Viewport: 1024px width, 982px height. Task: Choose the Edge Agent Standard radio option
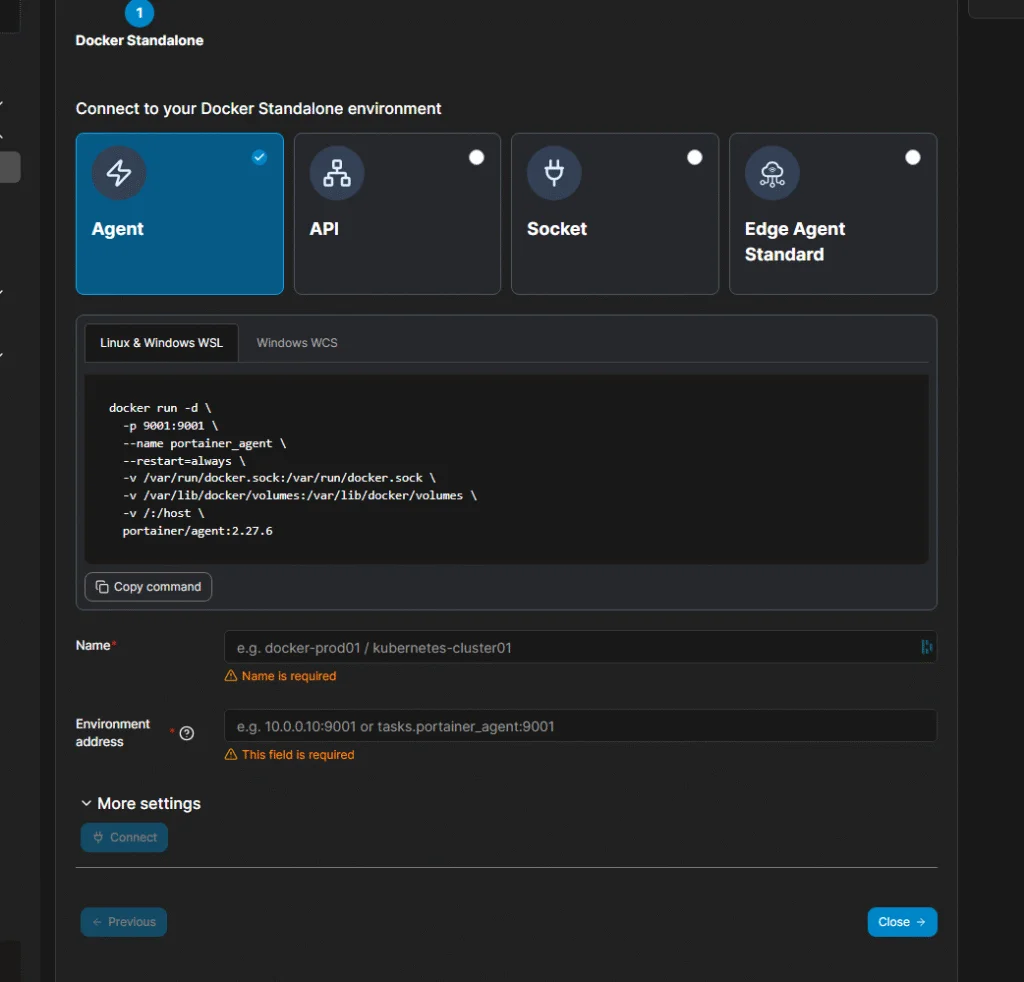point(913,157)
